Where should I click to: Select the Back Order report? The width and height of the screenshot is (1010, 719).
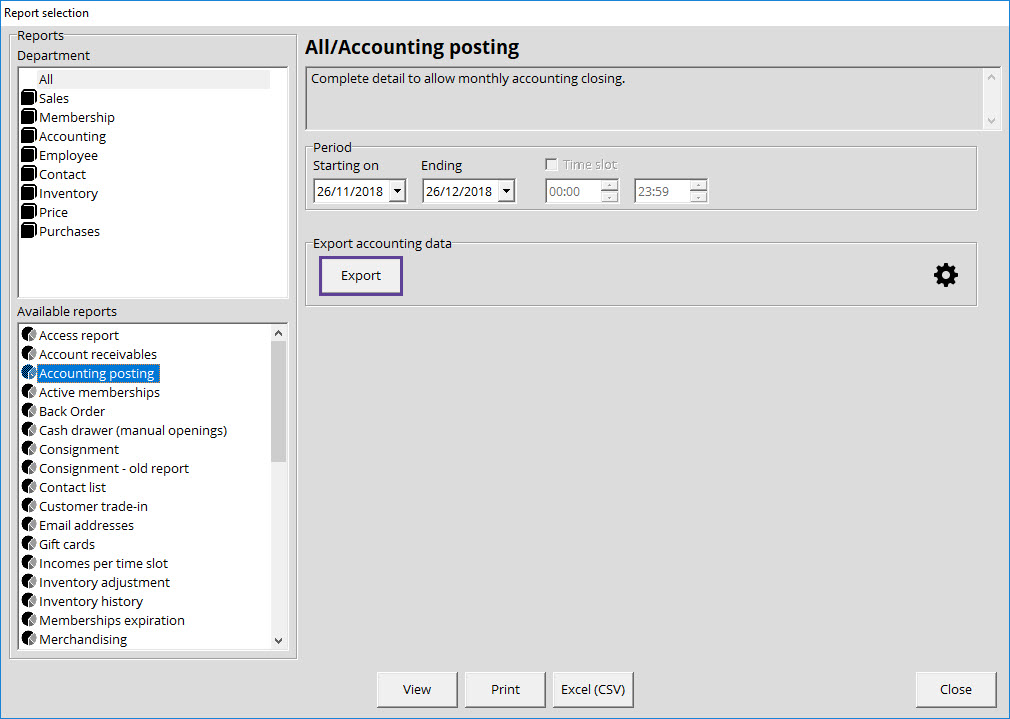72,410
